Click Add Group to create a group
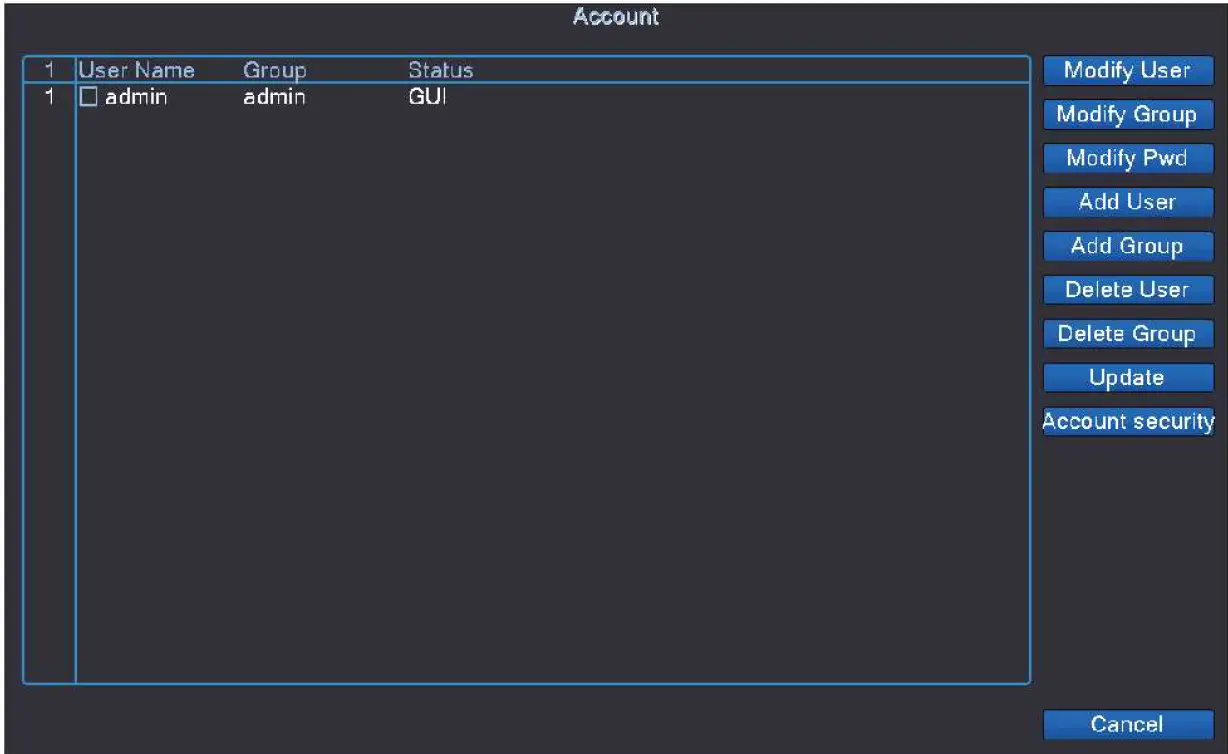 pyautogui.click(x=1127, y=246)
